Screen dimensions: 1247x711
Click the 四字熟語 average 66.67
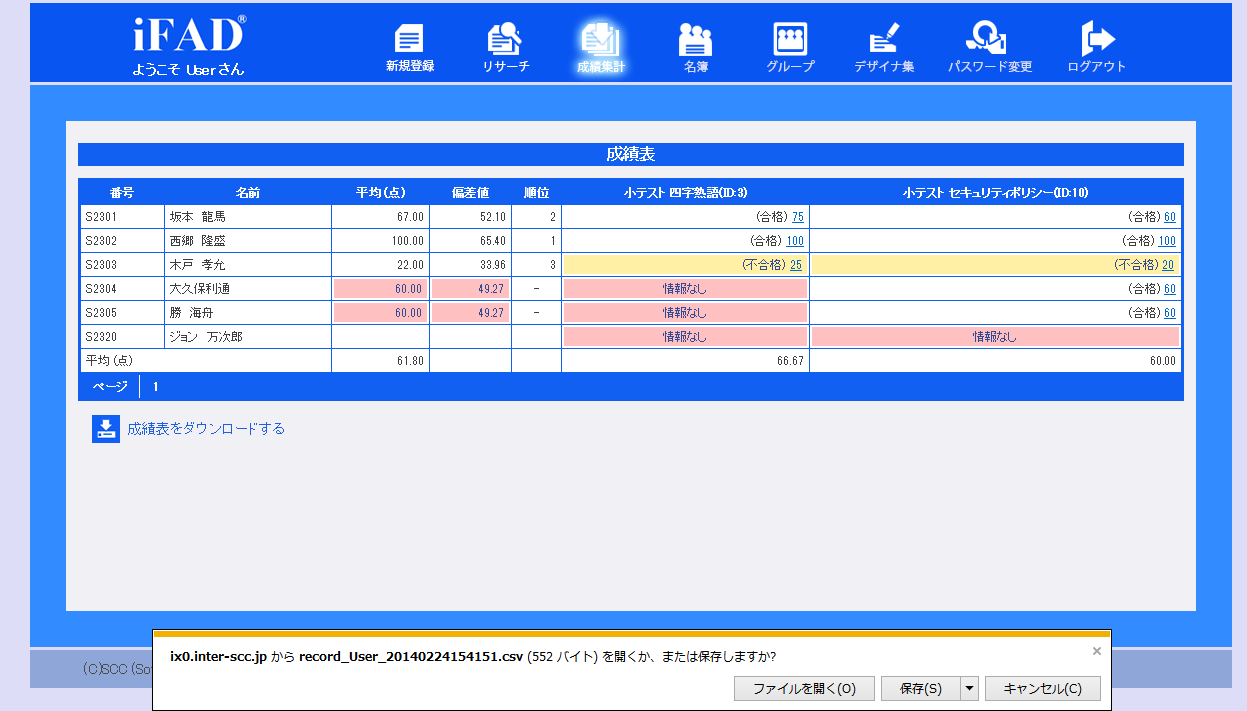click(790, 361)
